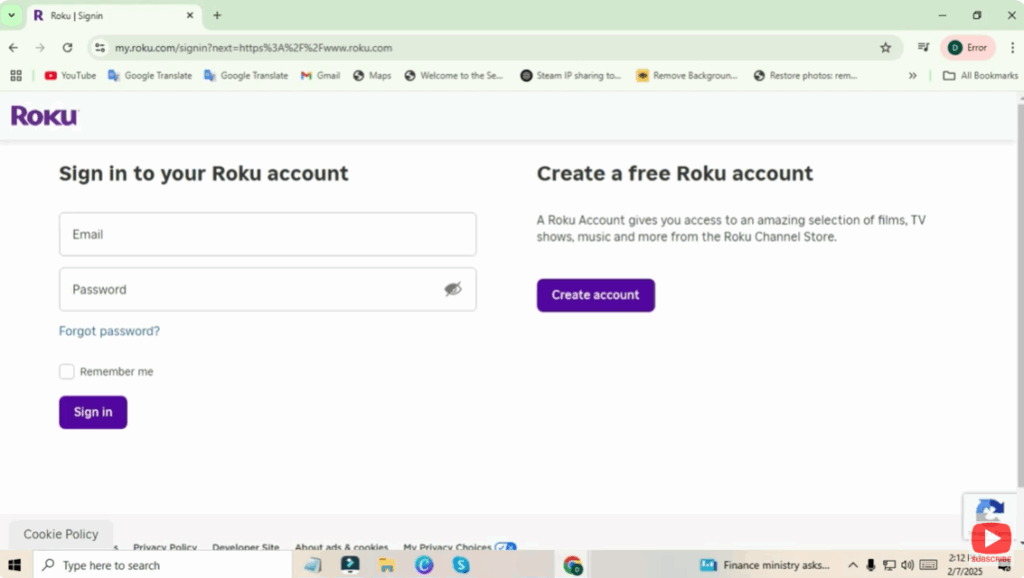Open the YouTube bookmark

[69, 75]
